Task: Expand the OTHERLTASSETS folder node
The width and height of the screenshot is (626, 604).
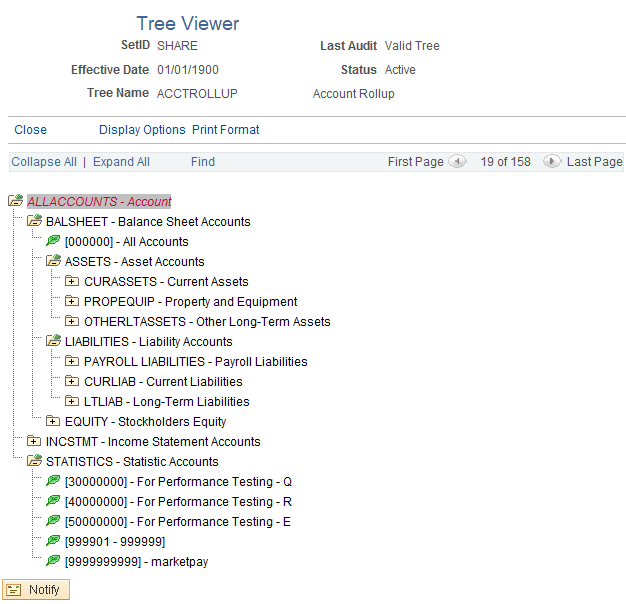Action: point(72,321)
